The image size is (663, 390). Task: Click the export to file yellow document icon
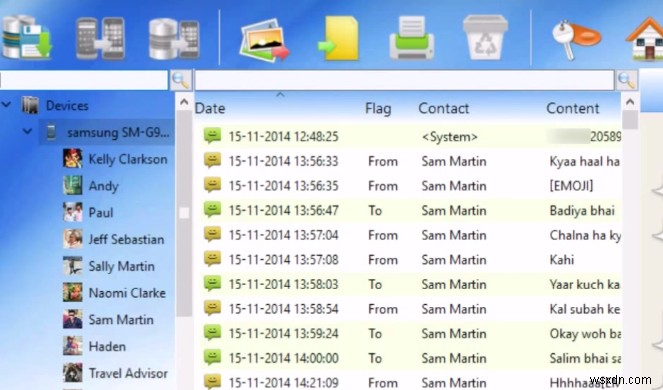(x=338, y=38)
